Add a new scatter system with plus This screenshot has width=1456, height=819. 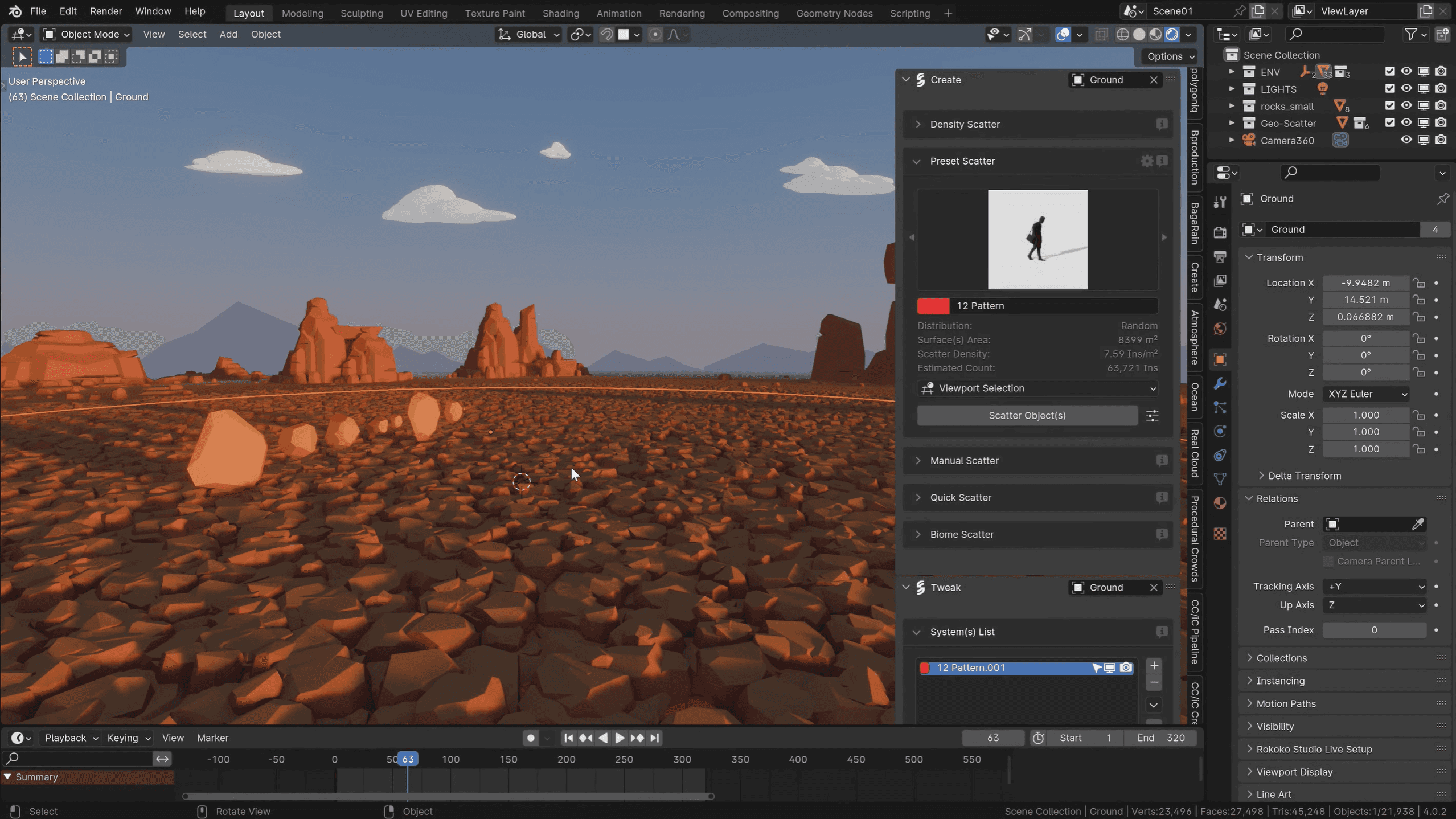click(x=1154, y=665)
